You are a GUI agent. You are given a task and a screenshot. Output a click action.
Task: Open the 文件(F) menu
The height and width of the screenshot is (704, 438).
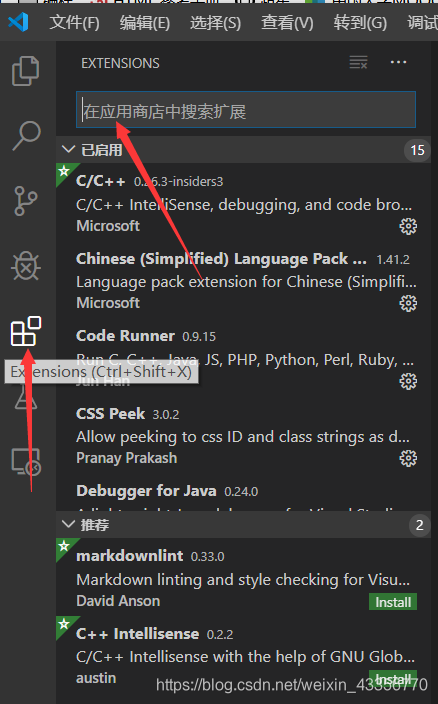click(x=74, y=22)
